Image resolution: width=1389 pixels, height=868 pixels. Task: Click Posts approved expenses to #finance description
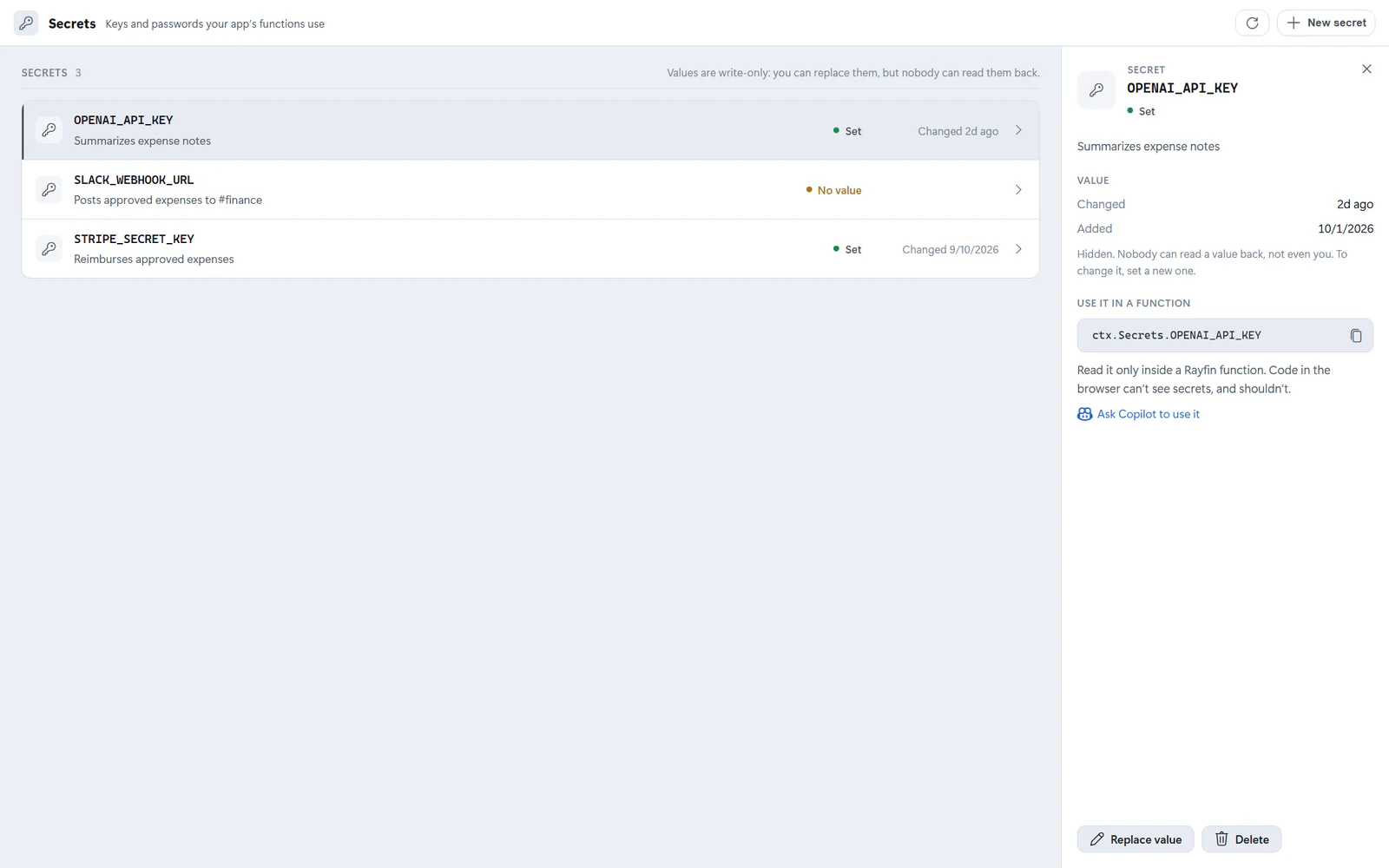point(168,200)
